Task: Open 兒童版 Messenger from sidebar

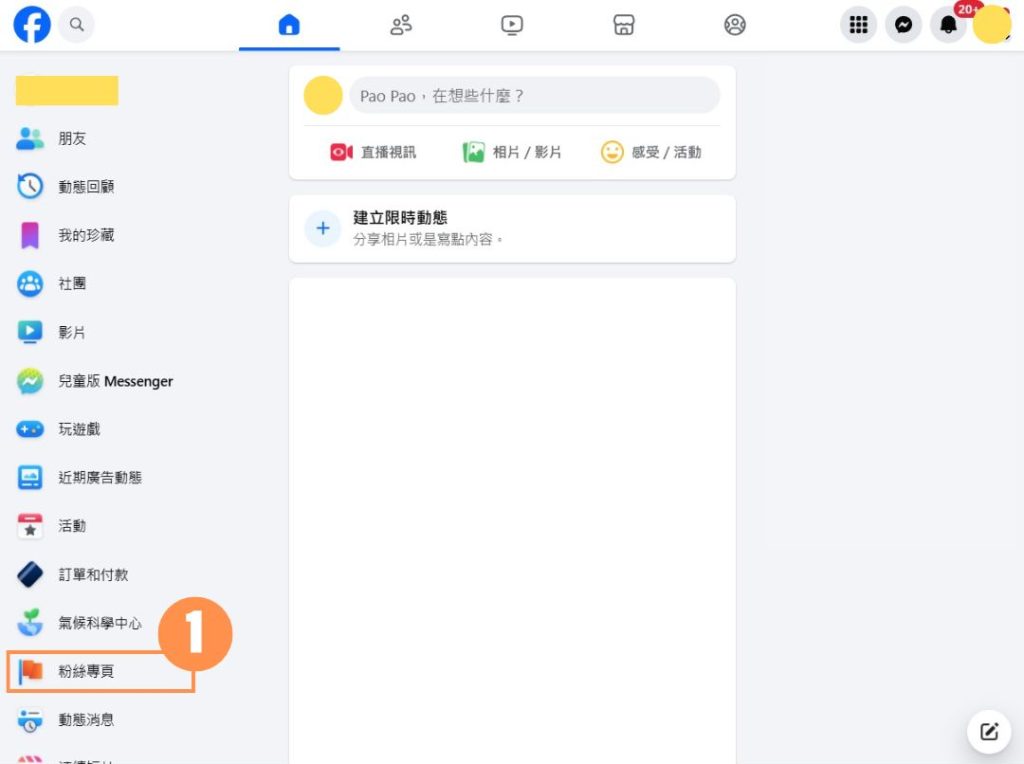Action: point(115,381)
